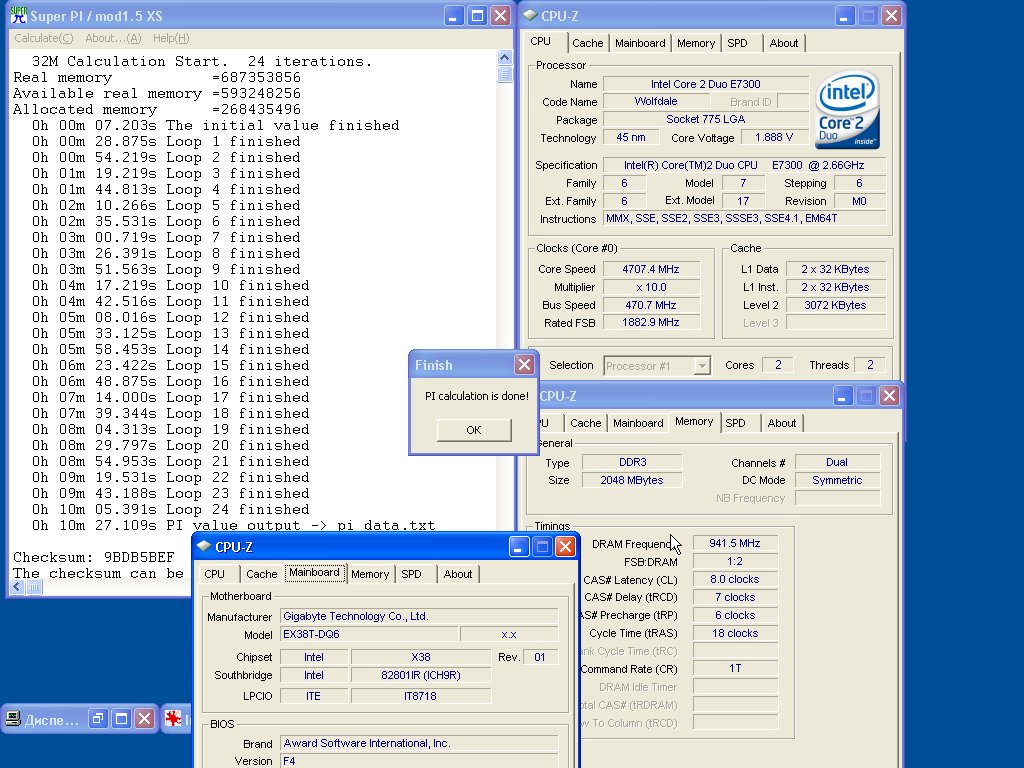Select Memory tab in CPU-Z Mainboard window
This screenshot has height=768, width=1024.
[370, 574]
